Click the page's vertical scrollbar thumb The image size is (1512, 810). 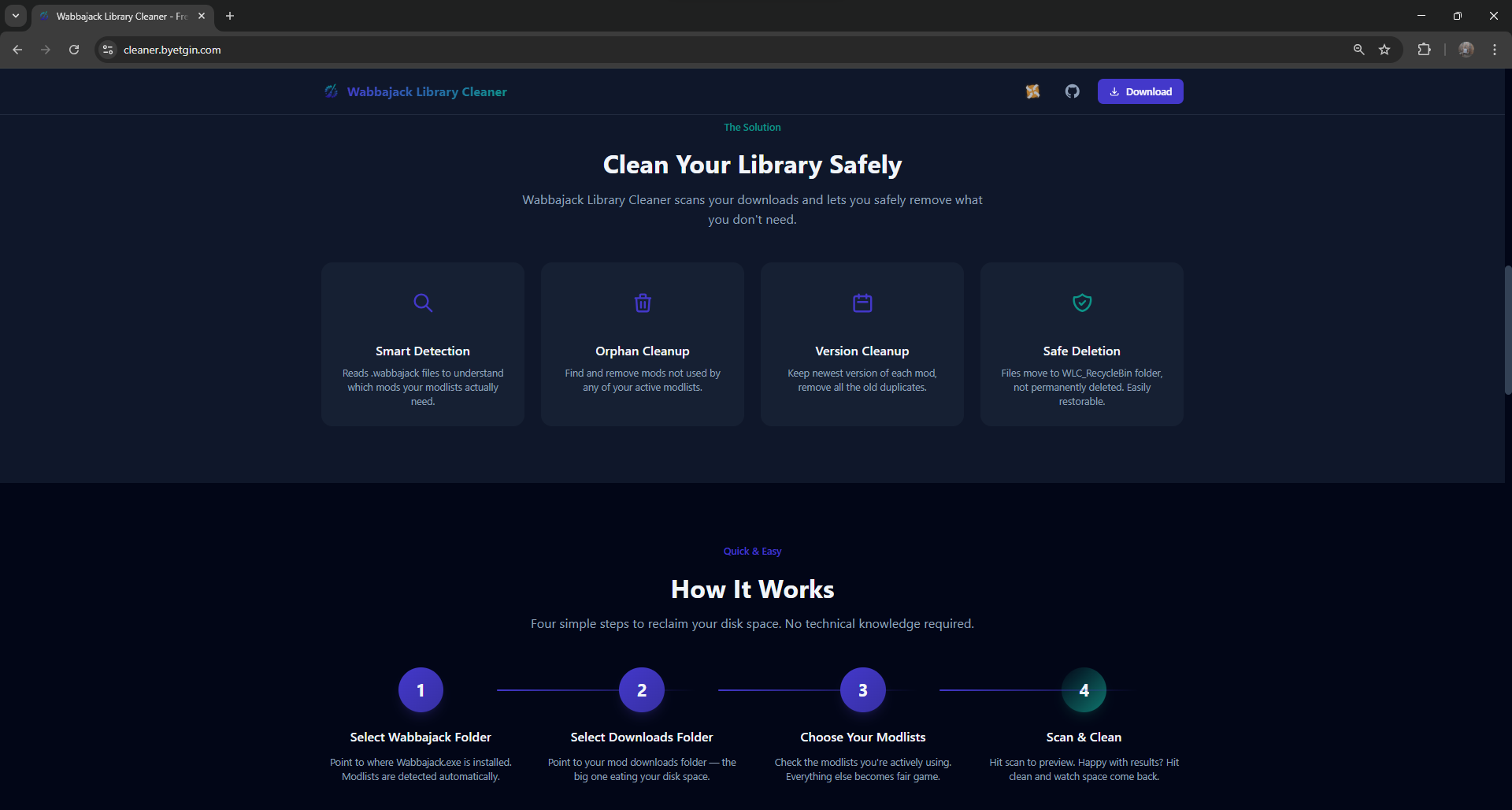[1507, 331]
